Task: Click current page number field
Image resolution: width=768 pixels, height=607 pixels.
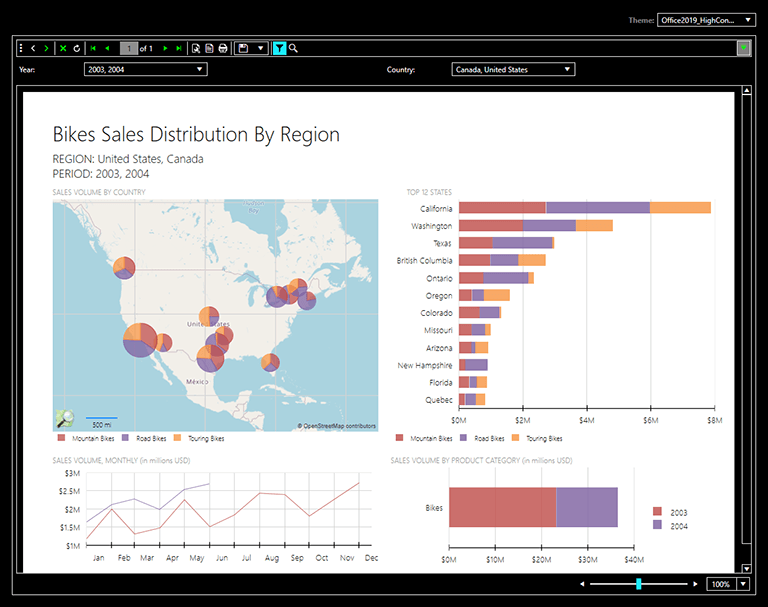Action: [129, 48]
